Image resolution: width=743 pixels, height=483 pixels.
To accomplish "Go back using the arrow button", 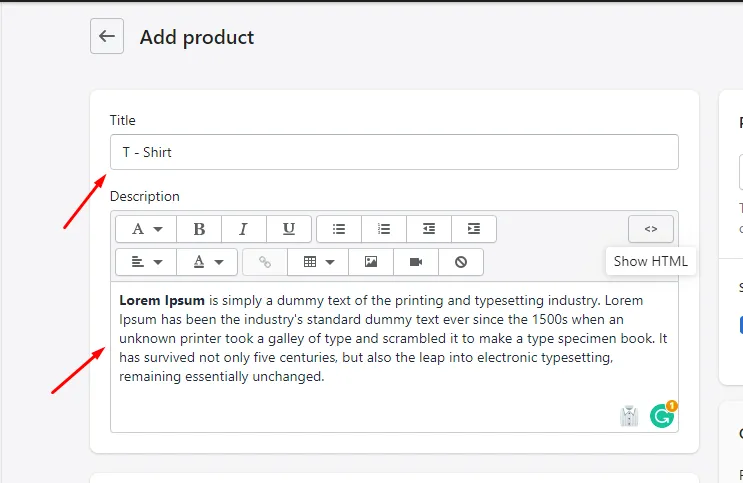I will (x=107, y=36).
